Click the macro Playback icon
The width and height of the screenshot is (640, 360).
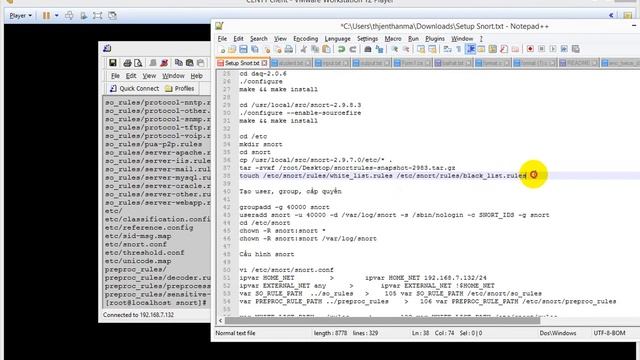553,49
